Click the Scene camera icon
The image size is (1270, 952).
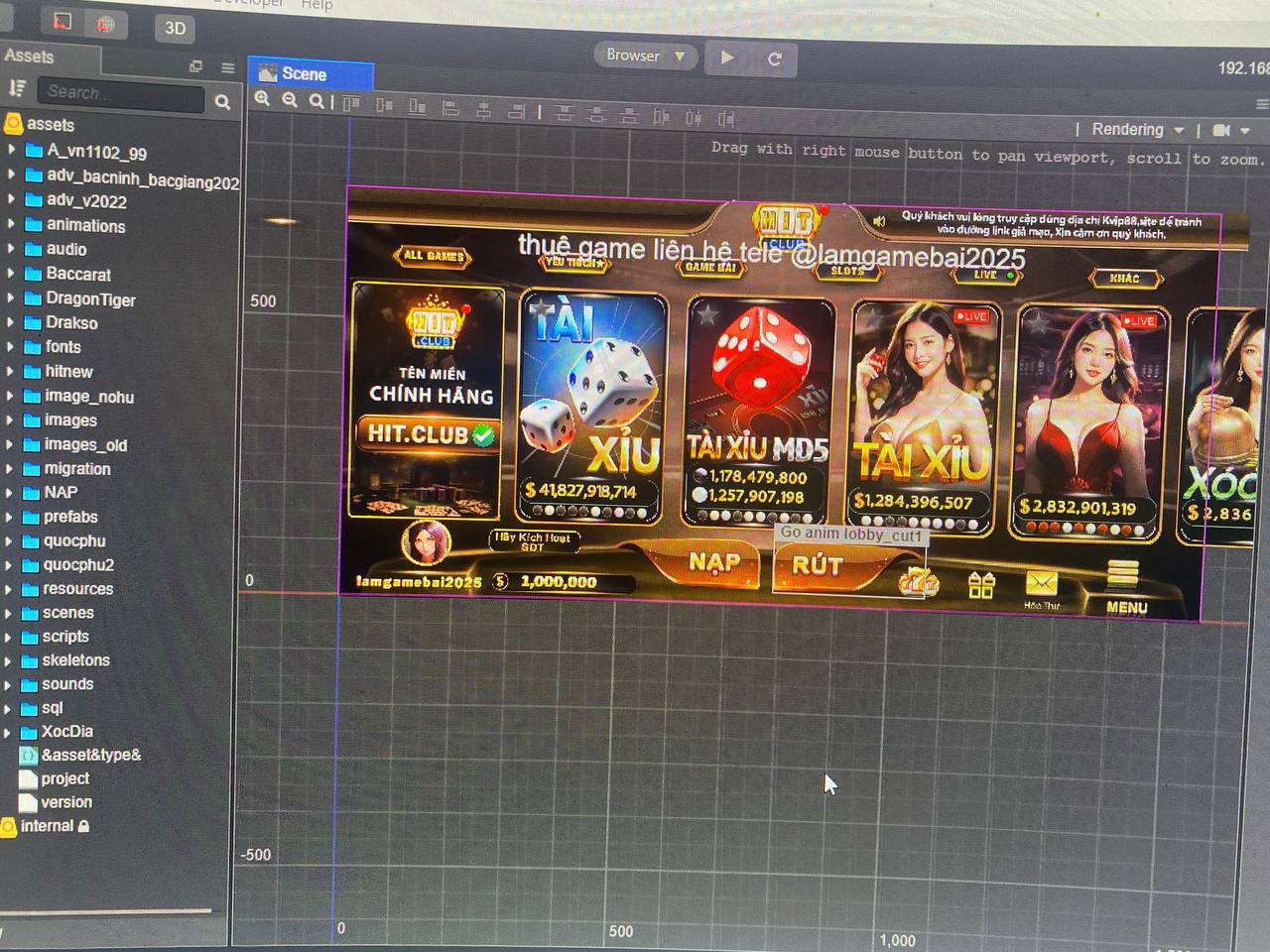1221,130
